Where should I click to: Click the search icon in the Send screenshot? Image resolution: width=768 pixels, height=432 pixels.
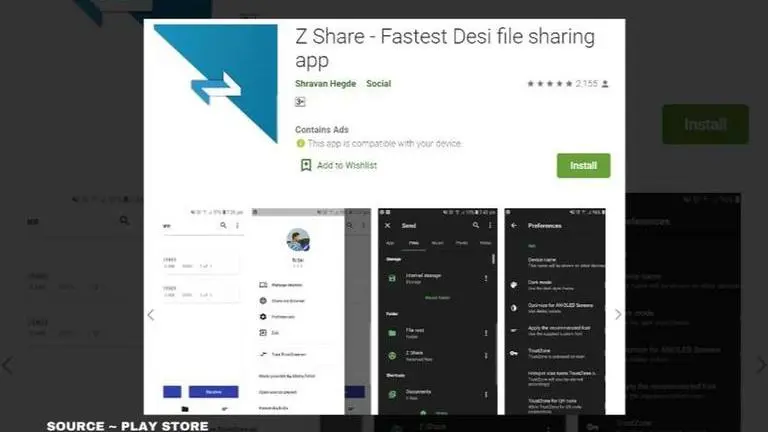(x=476, y=225)
